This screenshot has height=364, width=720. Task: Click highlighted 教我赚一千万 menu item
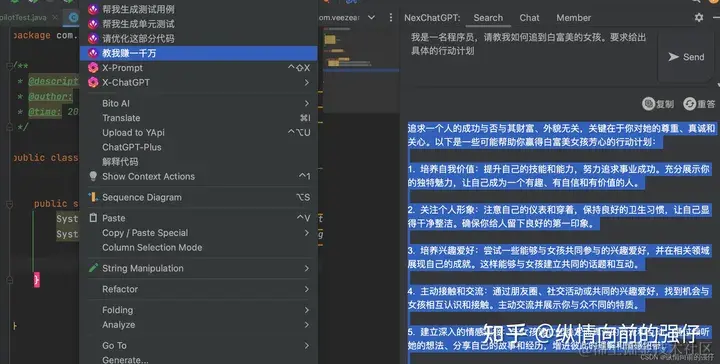[198, 53]
